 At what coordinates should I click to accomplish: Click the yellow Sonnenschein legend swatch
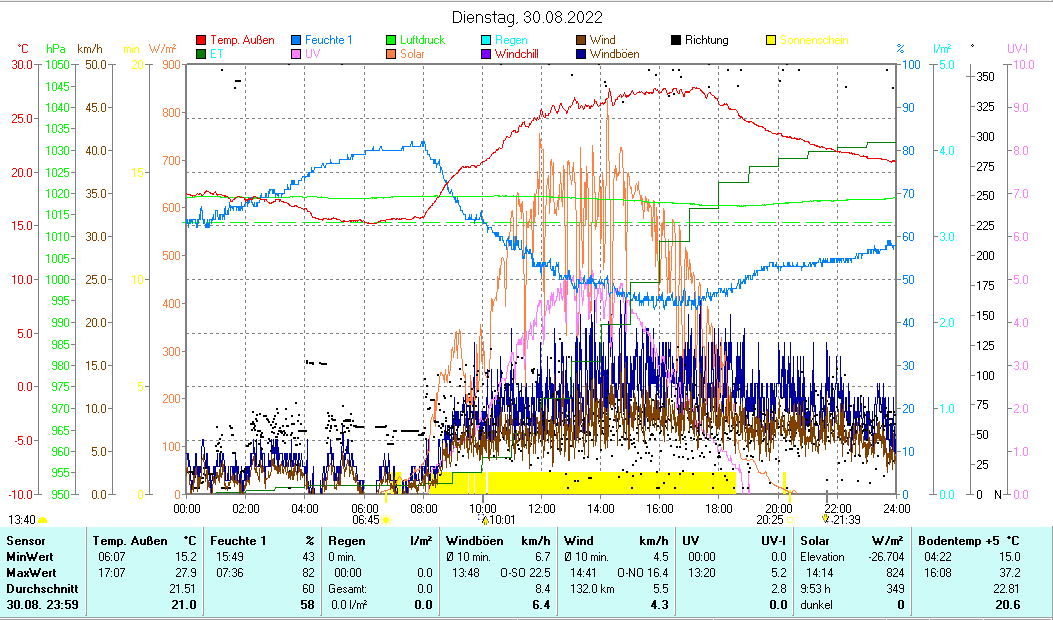[x=771, y=40]
